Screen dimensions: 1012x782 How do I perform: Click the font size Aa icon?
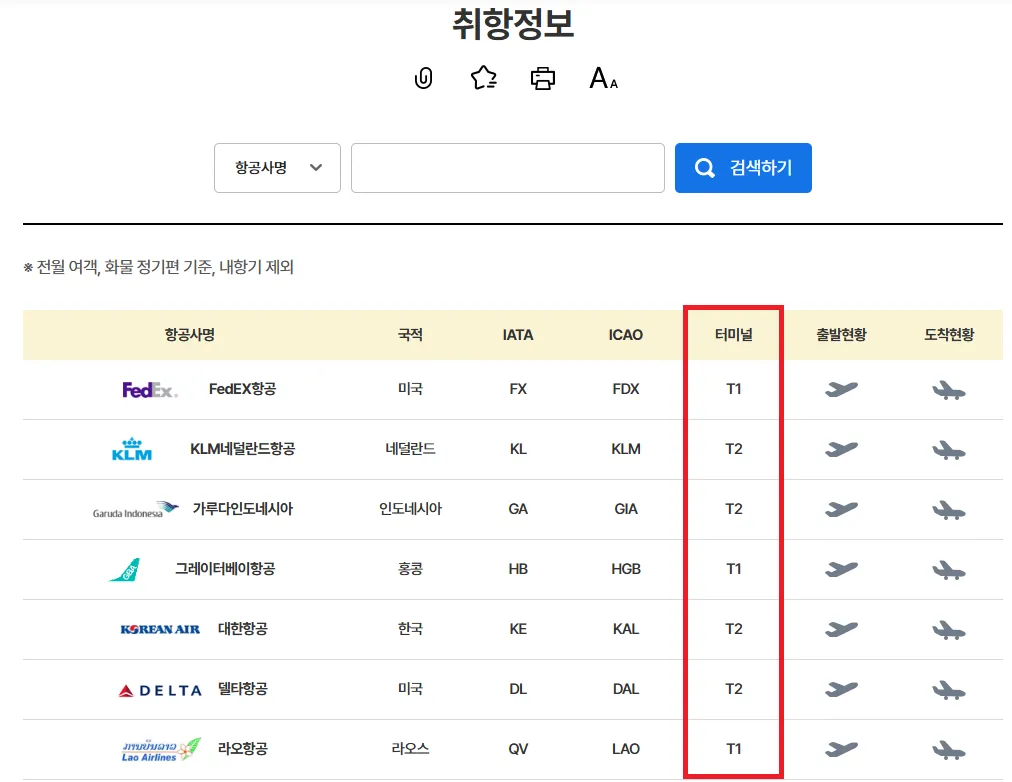click(x=603, y=78)
